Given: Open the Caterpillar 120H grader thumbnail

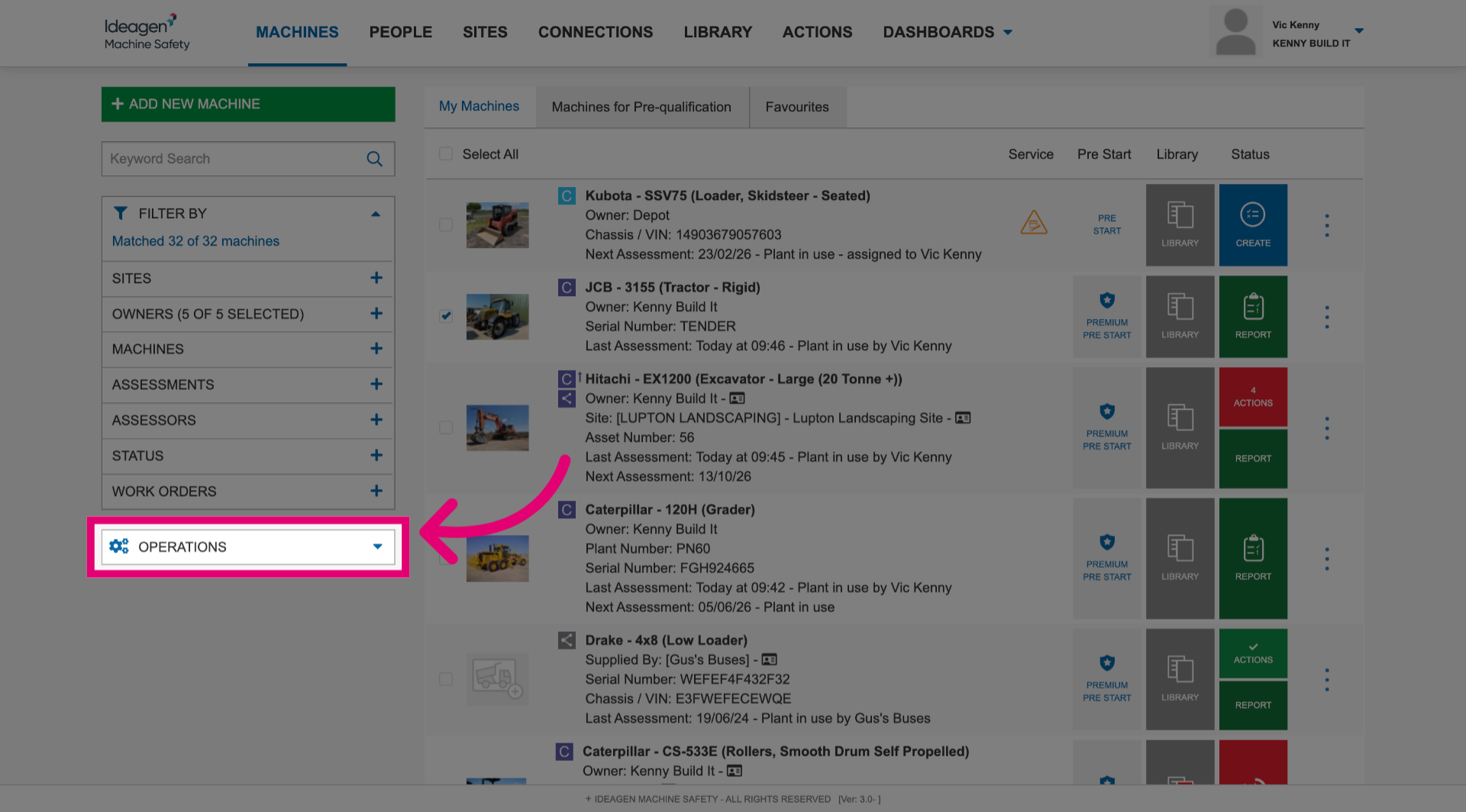Looking at the screenshot, I should (497, 559).
